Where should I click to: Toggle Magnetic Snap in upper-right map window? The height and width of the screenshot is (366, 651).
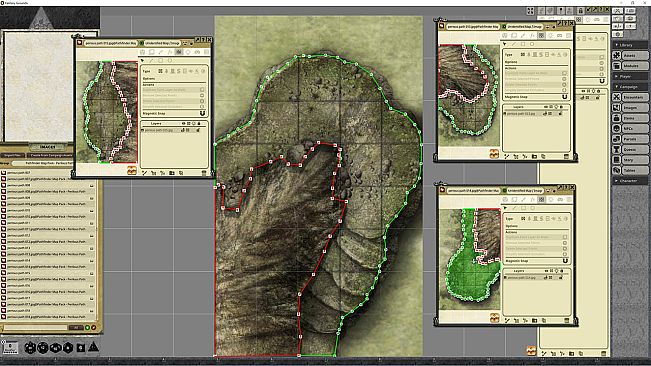pos(565,97)
